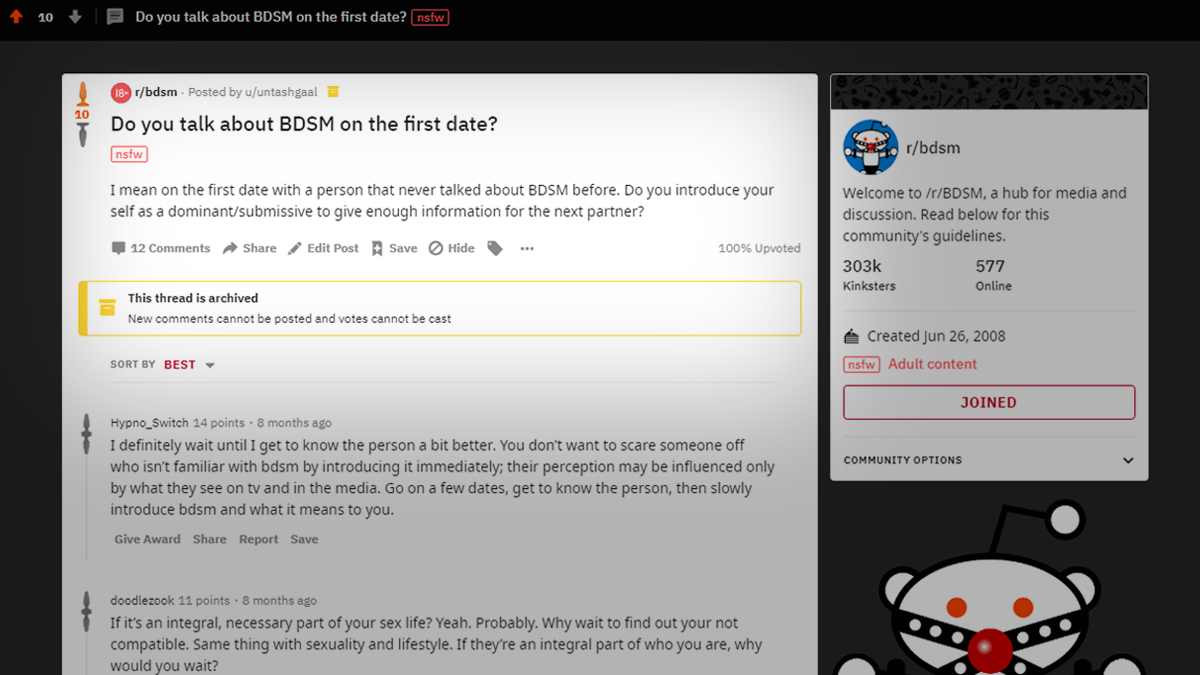1200x675 pixels.
Task: Hide this post
Action: [x=452, y=248]
